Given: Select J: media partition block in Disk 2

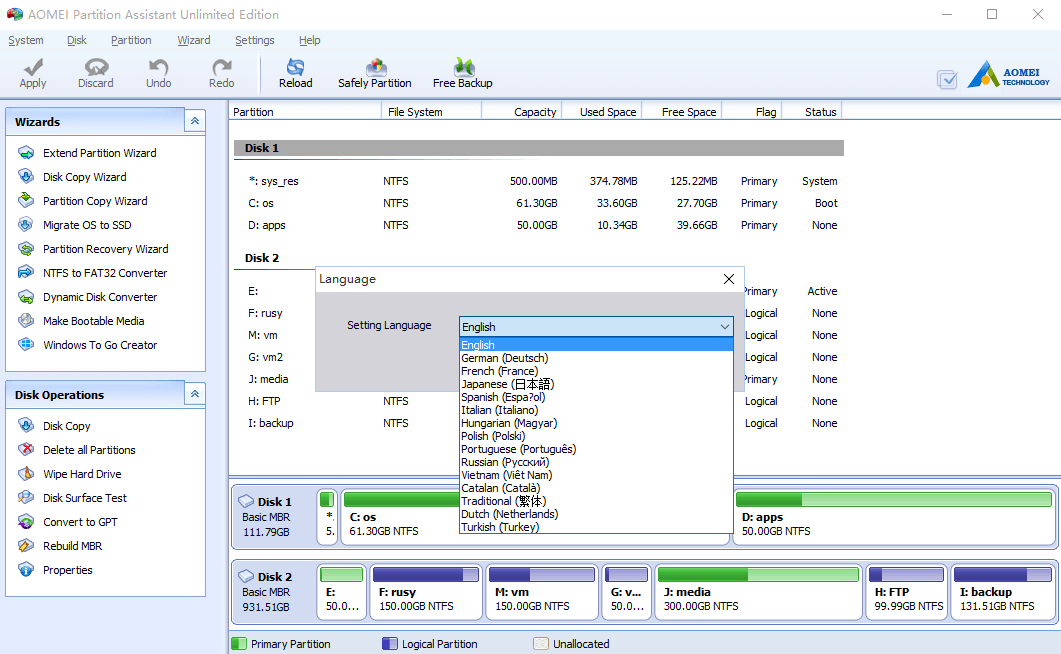Looking at the screenshot, I should 758,592.
